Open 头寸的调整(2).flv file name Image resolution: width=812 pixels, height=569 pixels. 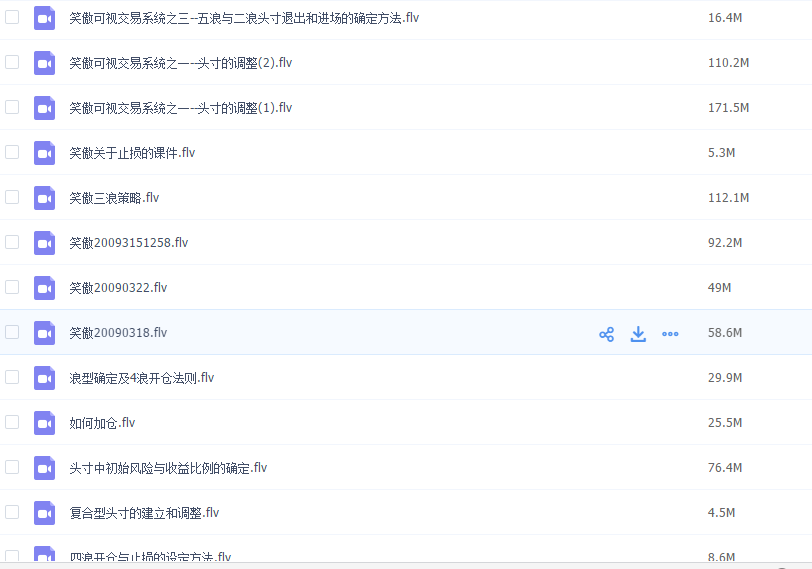180,63
